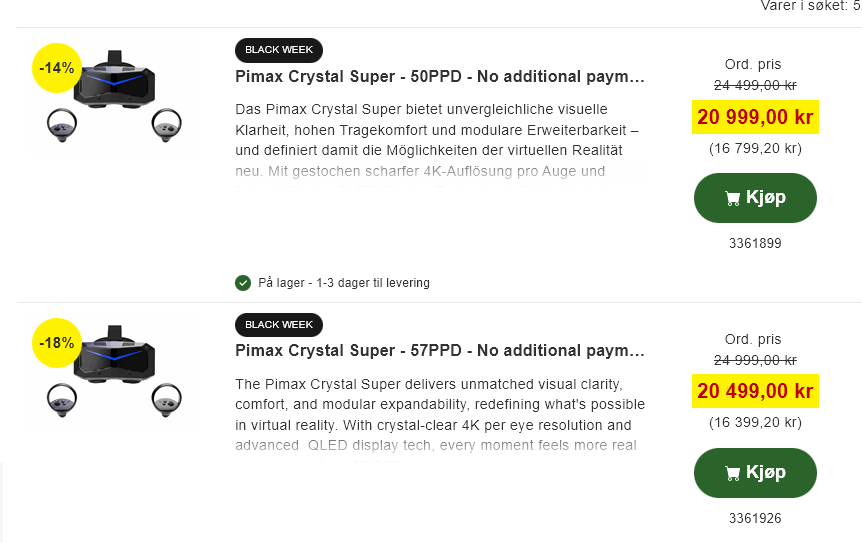
Task: Click the green in-stock checkmark icon
Action: [243, 283]
